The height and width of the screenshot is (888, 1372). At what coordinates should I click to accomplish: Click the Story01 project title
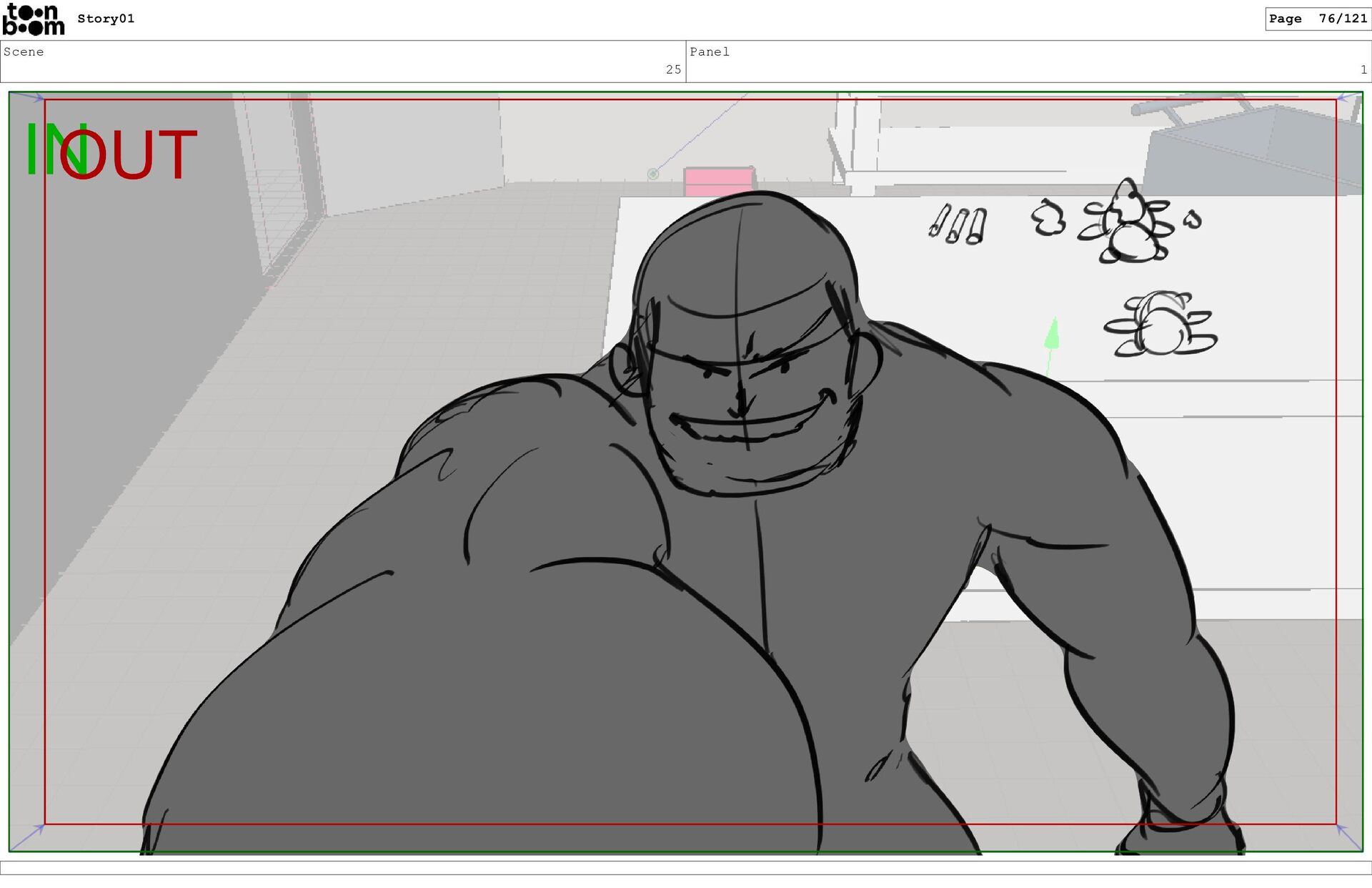click(x=106, y=19)
